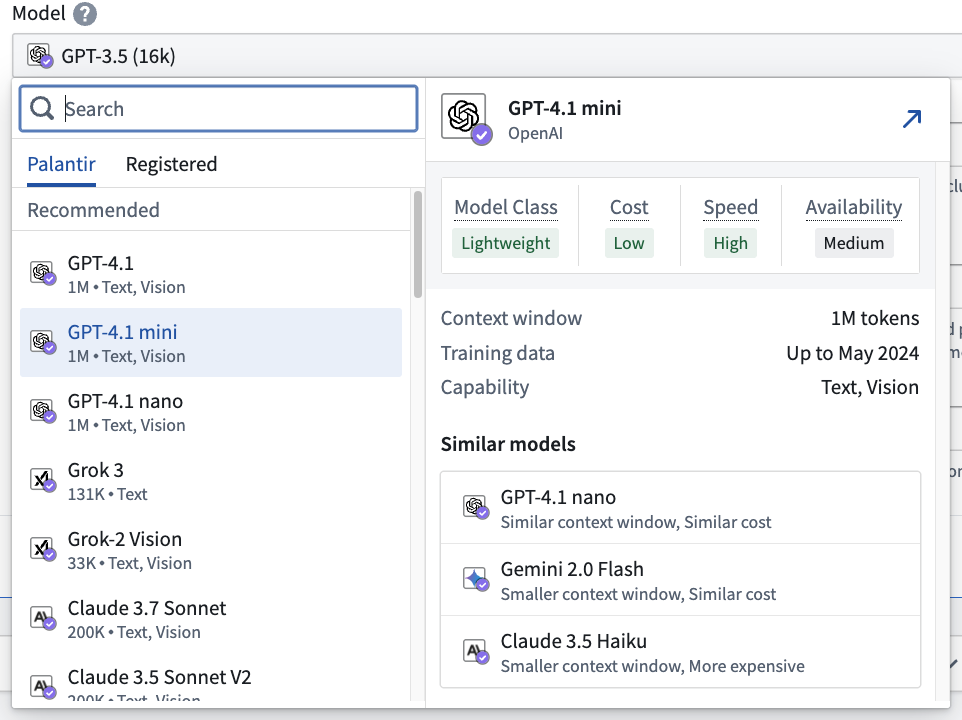Click the Recommended section header
Screen dimensions: 962x720
[93, 210]
